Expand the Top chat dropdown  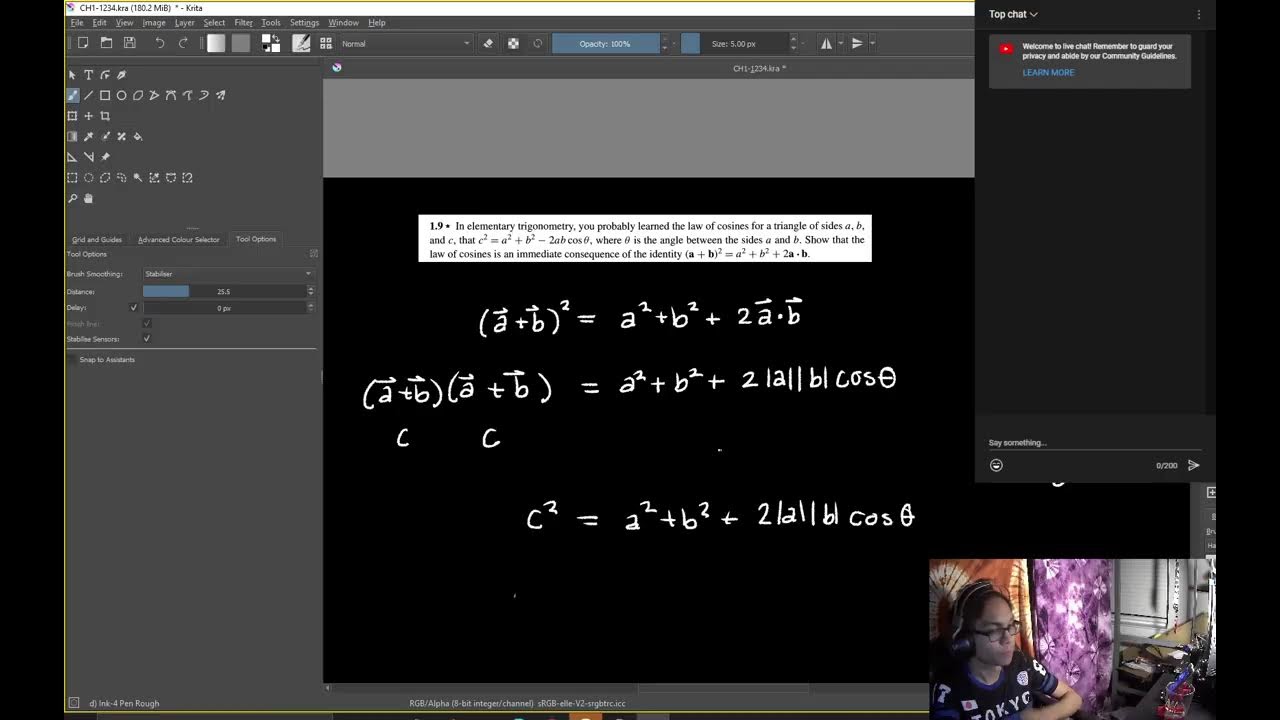point(1013,14)
